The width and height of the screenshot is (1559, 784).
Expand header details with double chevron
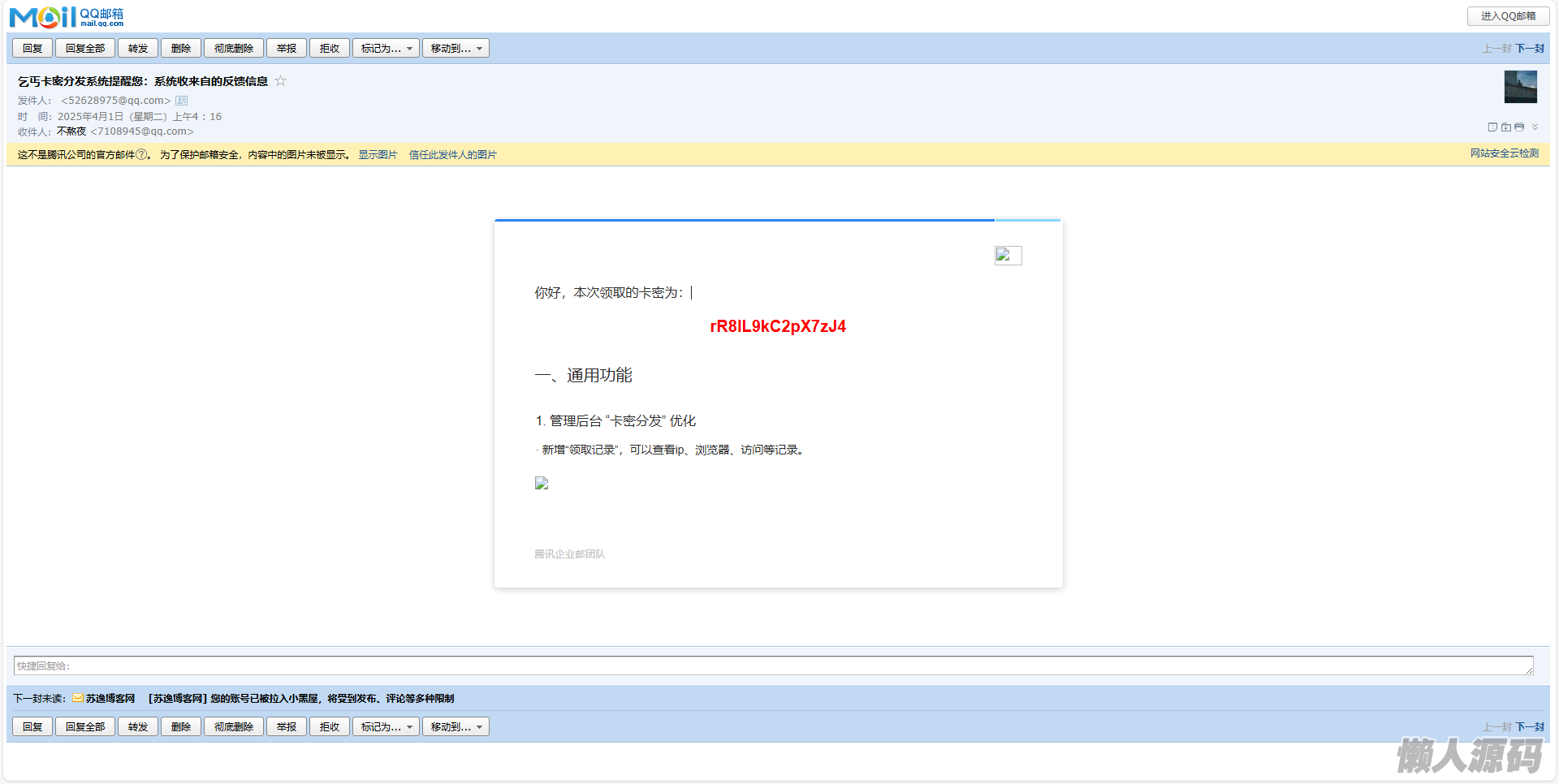[1535, 127]
